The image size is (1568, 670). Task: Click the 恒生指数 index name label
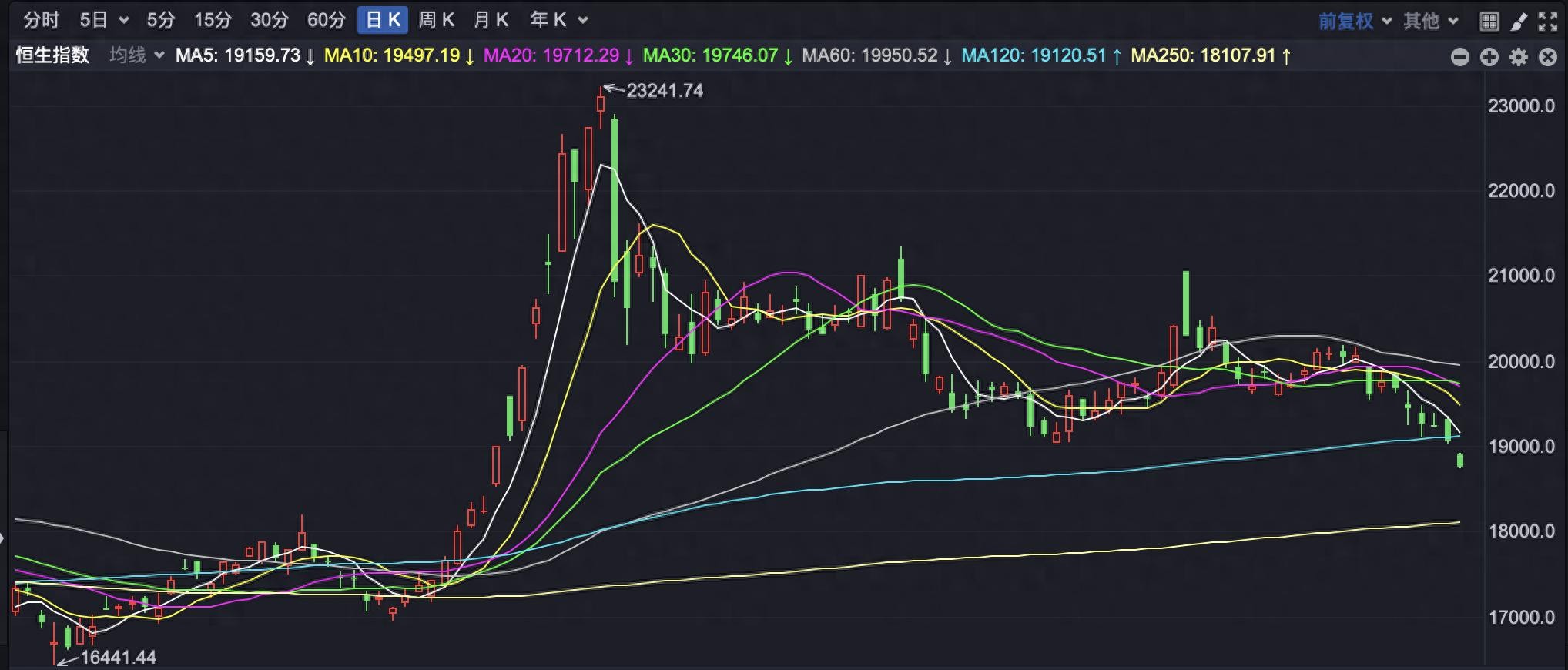pos(52,55)
